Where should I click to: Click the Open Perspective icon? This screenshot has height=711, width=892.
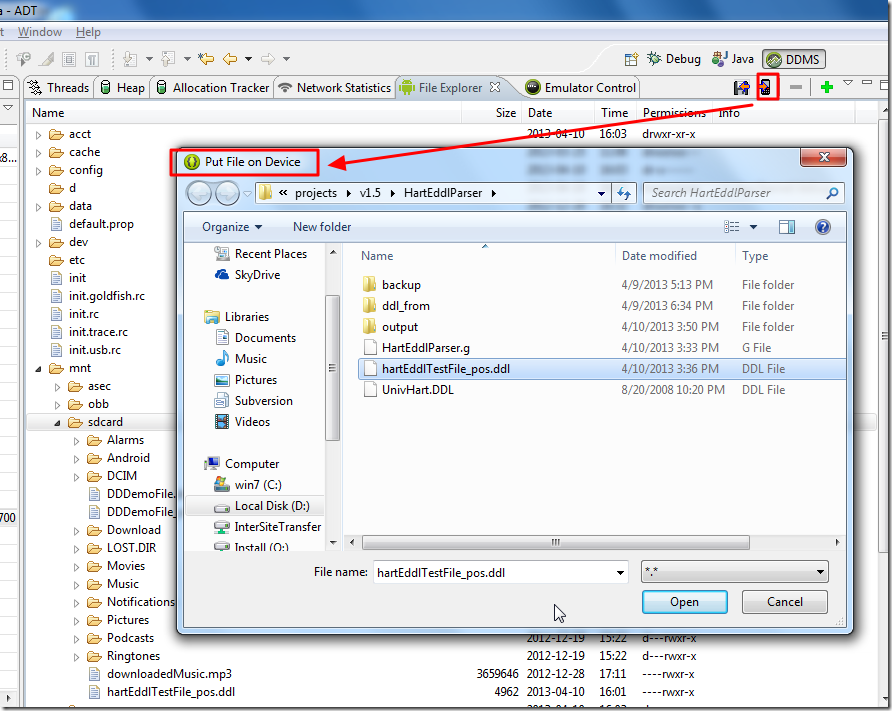coord(631,59)
